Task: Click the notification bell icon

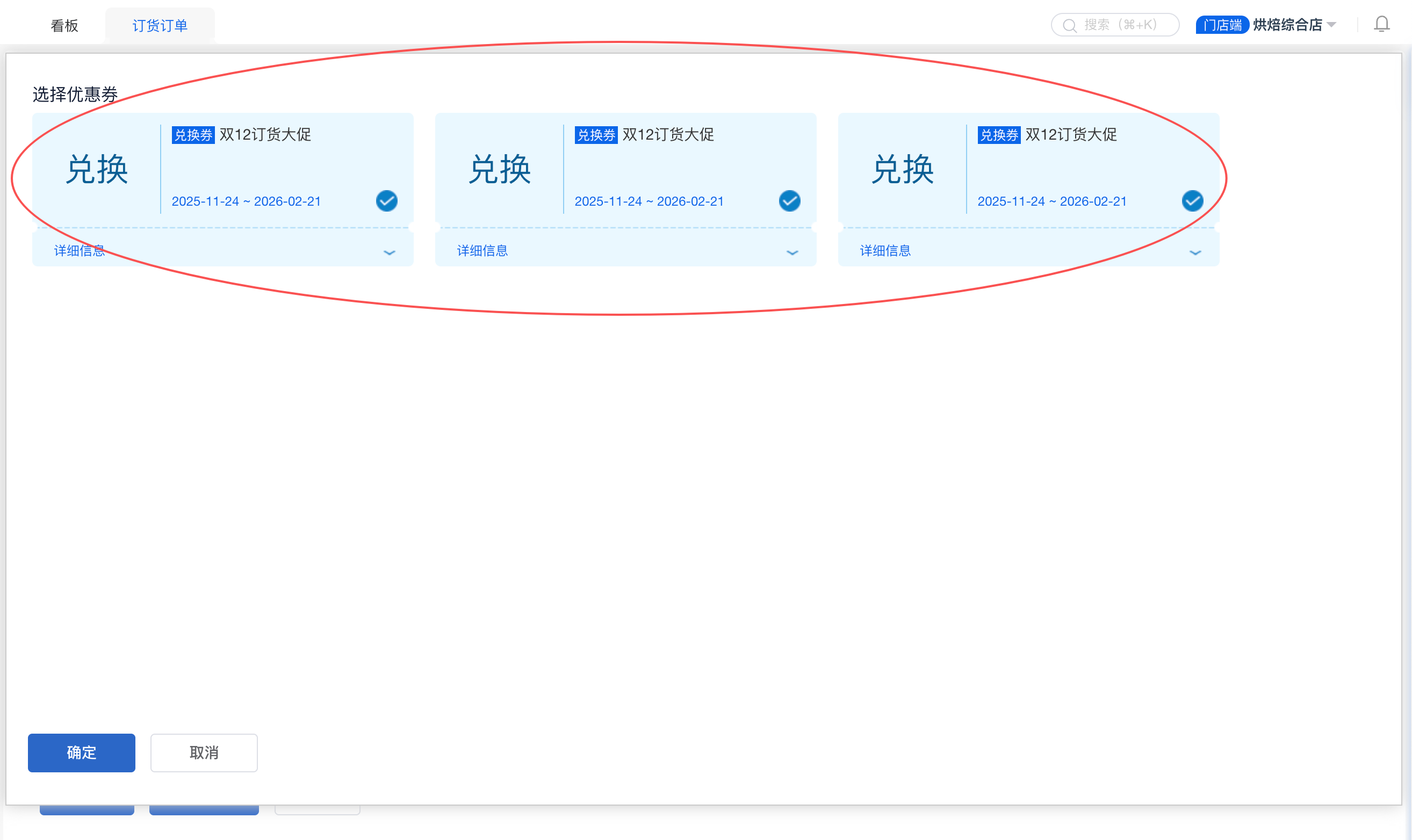Action: (x=1381, y=24)
